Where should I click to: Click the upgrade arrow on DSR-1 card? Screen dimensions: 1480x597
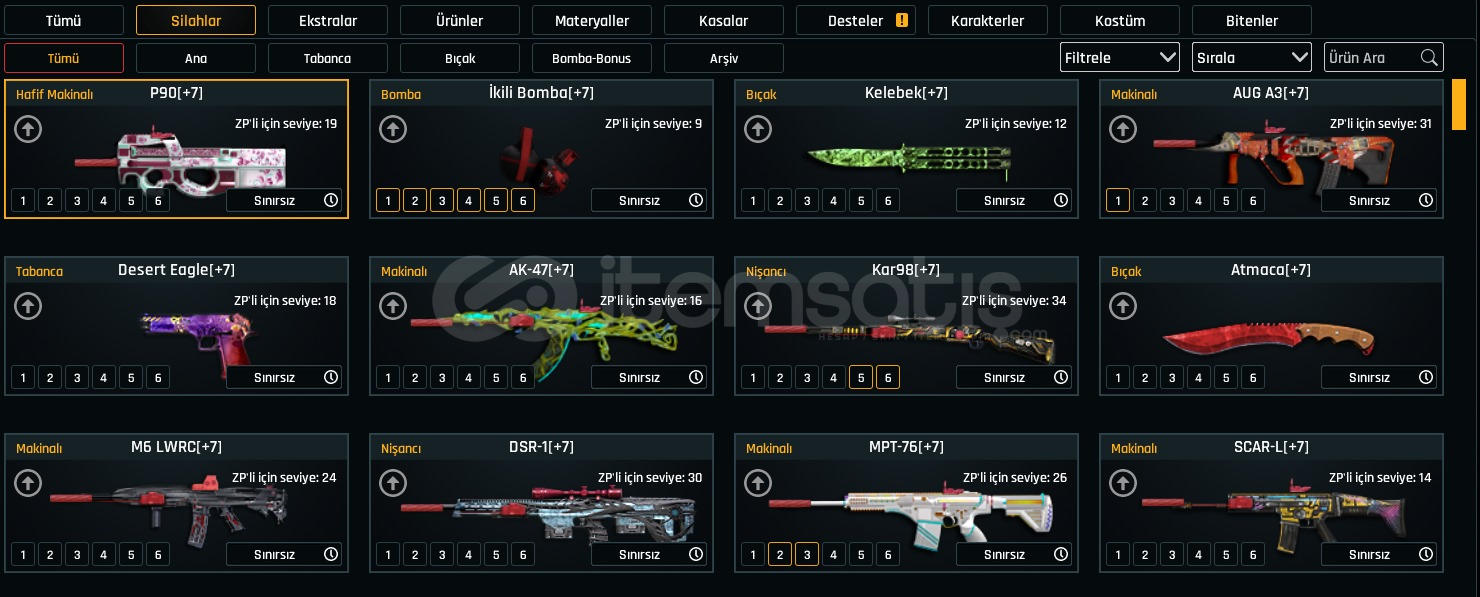click(393, 483)
